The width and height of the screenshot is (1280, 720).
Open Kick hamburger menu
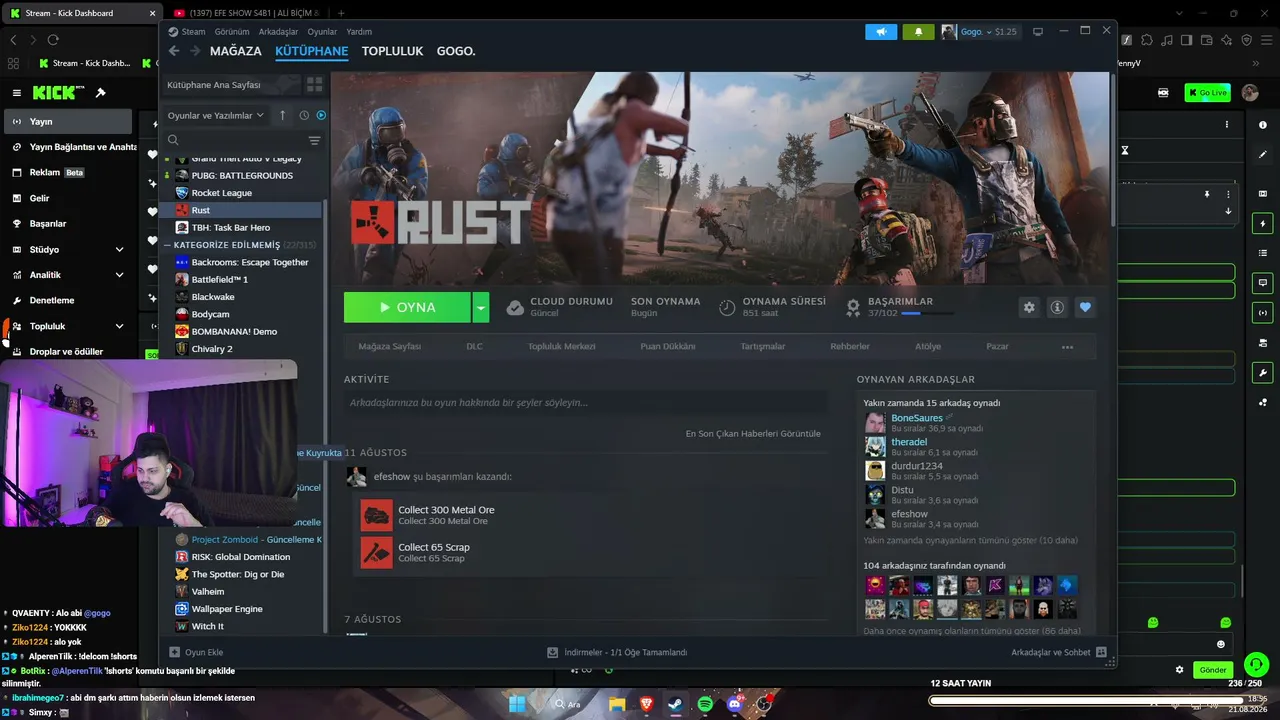point(16,93)
